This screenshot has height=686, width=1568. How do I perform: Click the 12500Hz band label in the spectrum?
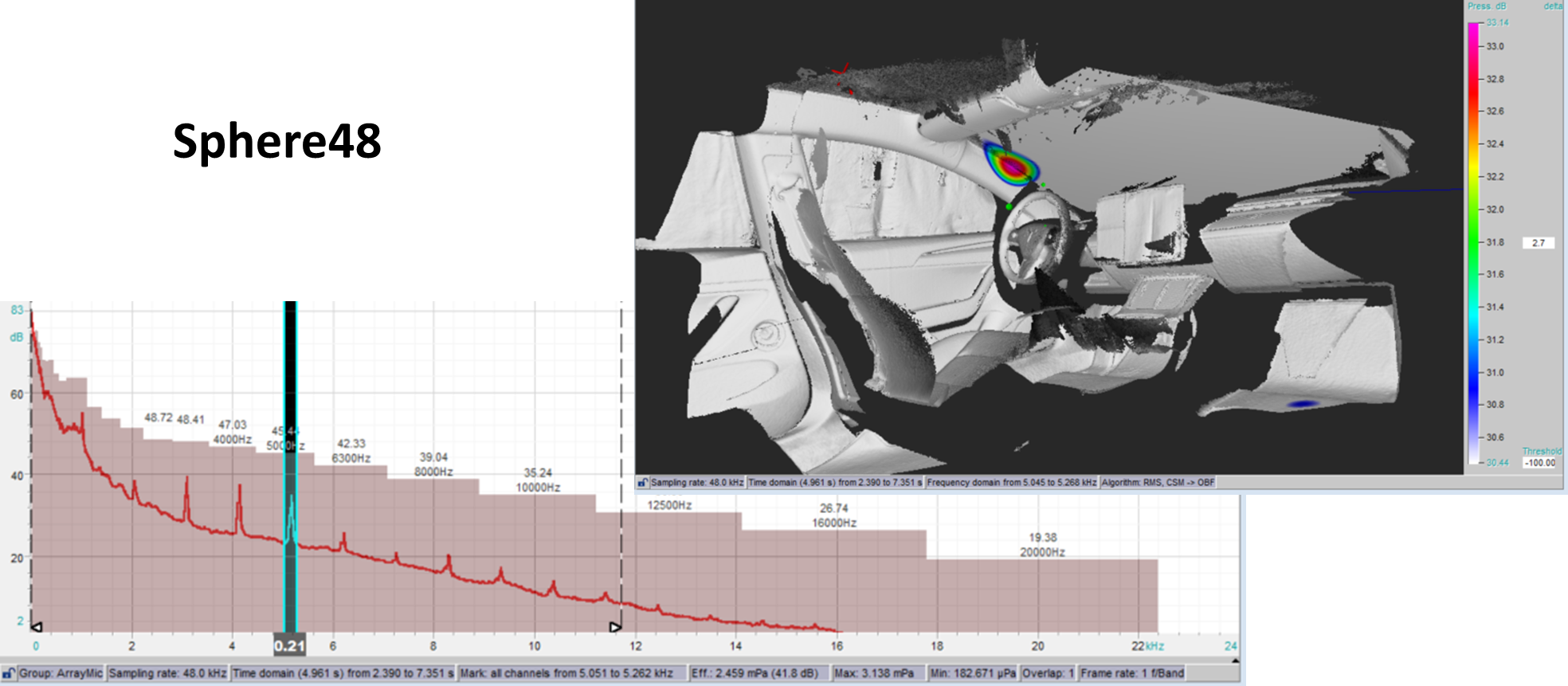[669, 505]
